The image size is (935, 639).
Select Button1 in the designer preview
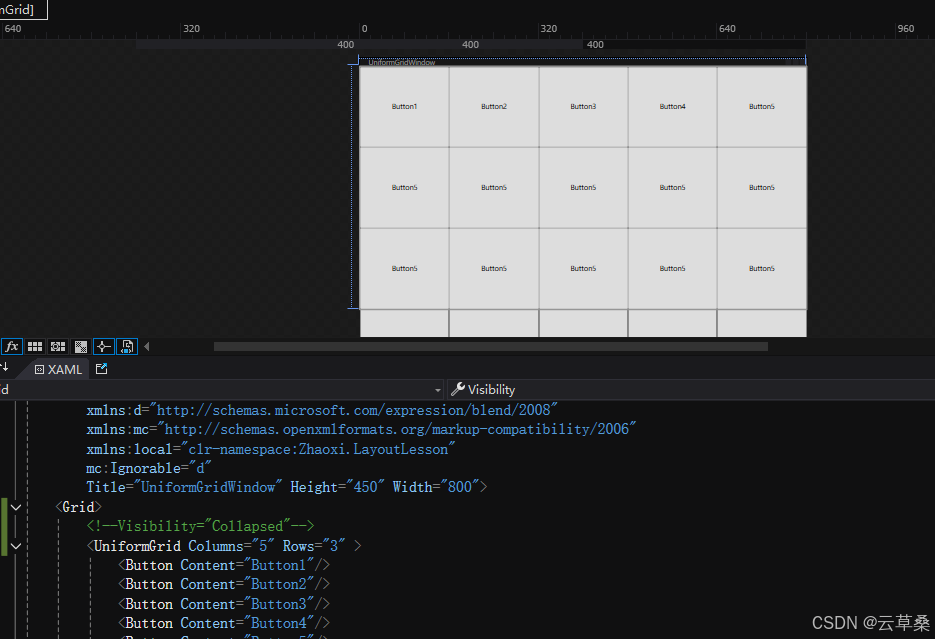click(x=404, y=106)
